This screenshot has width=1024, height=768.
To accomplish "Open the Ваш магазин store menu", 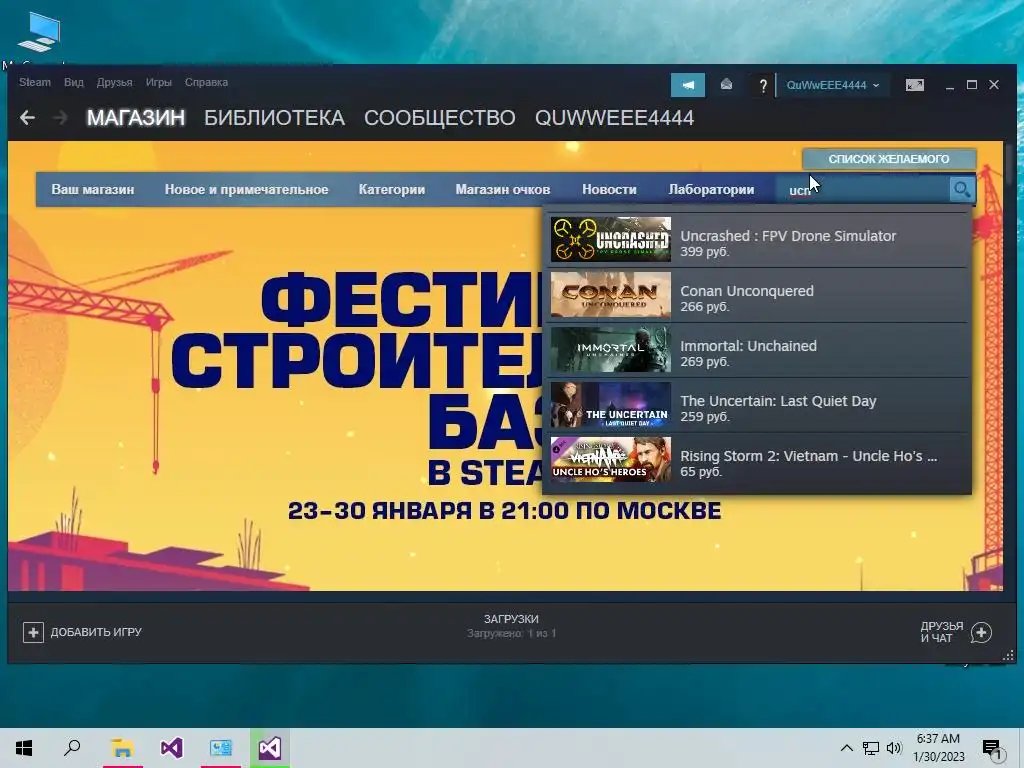I will click(x=93, y=189).
